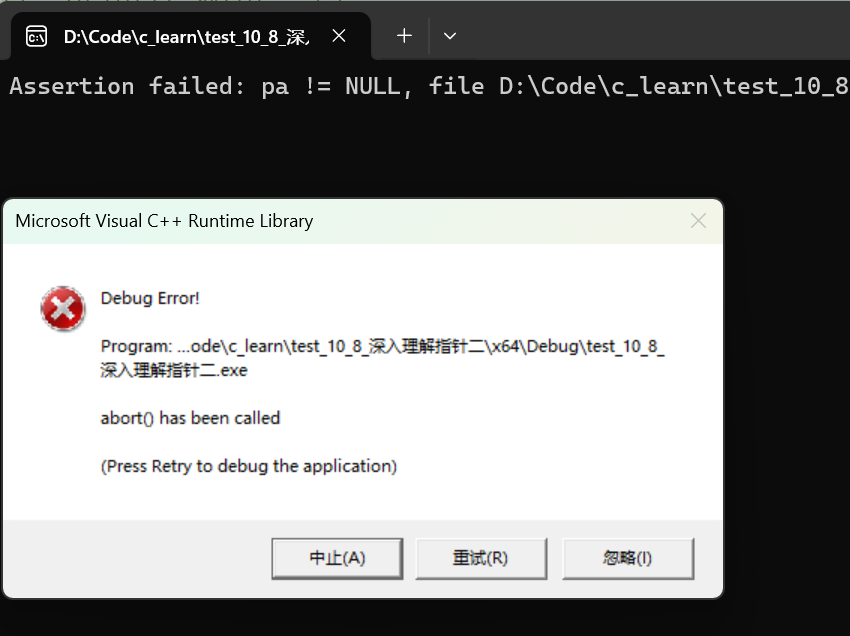Click the 忽略(I) ignore button
This screenshot has height=636, width=850.
click(628, 558)
